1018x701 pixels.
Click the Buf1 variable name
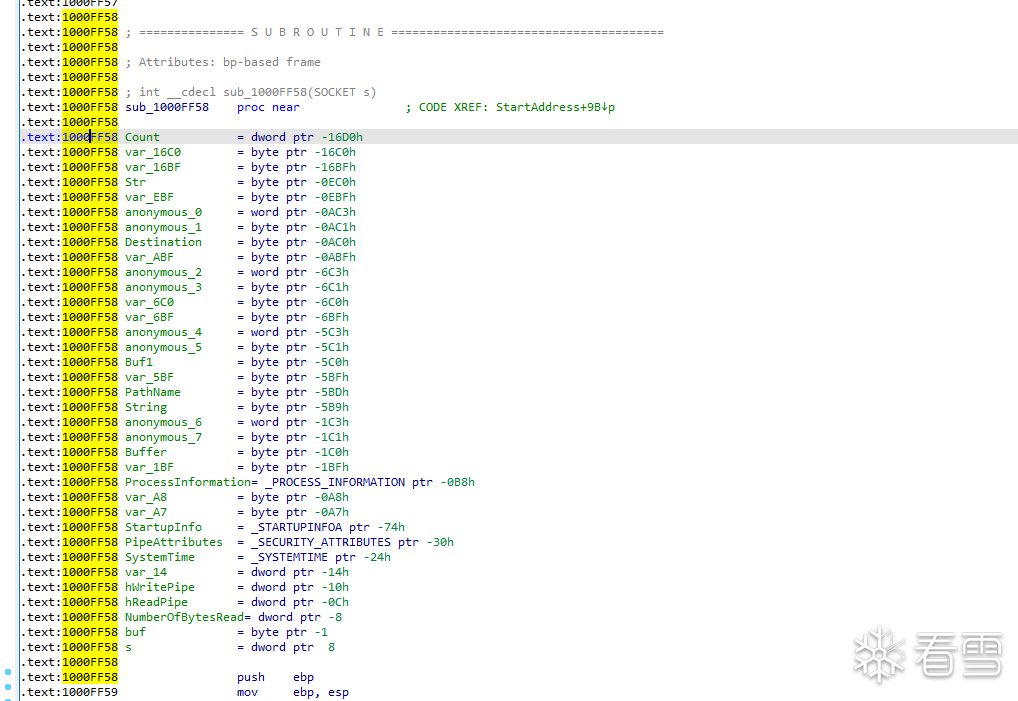pyautogui.click(x=139, y=362)
